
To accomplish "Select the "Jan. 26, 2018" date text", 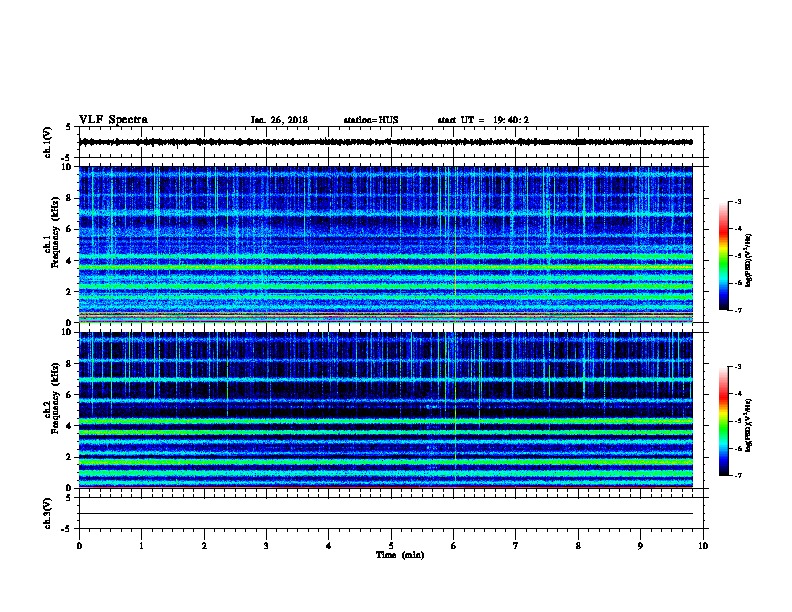I will point(279,120).
